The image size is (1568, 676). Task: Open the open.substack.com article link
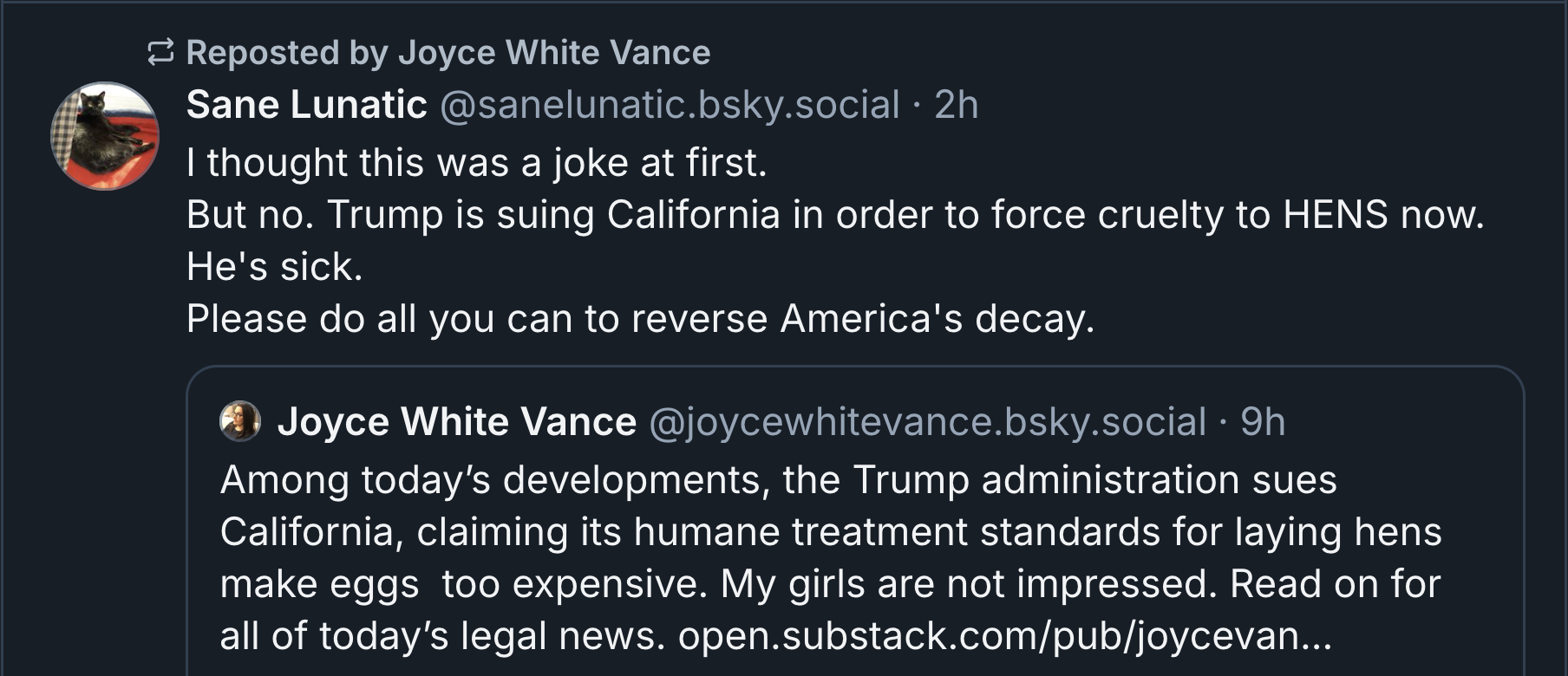click(x=1004, y=636)
